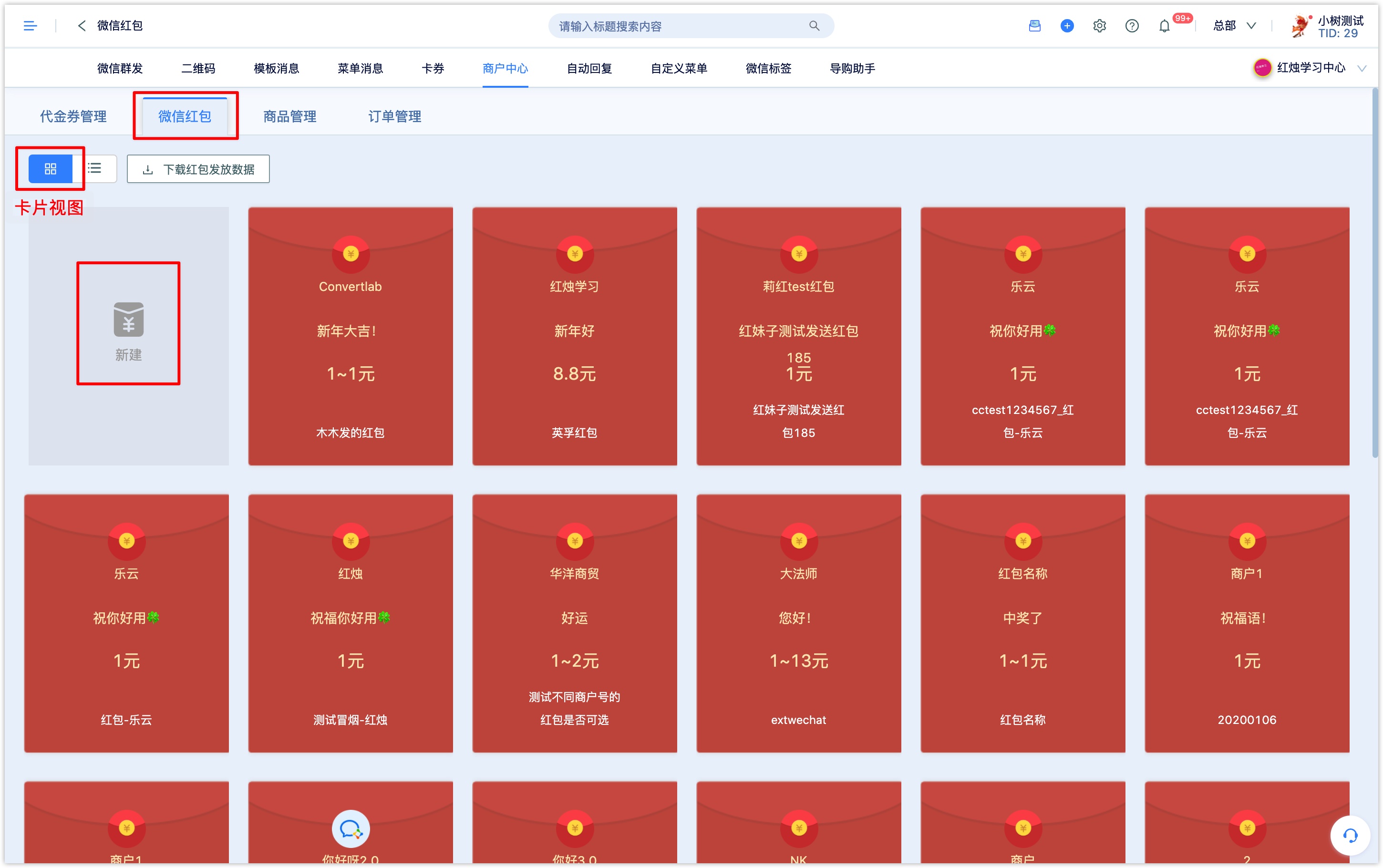
Task: Open the extwechat red packet card
Action: click(799, 623)
